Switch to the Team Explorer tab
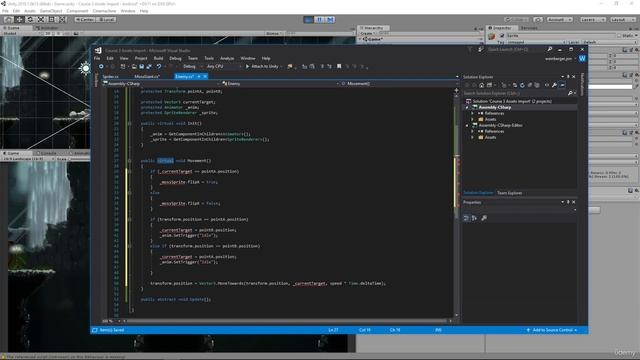The width and height of the screenshot is (640, 360). pyautogui.click(x=509, y=193)
